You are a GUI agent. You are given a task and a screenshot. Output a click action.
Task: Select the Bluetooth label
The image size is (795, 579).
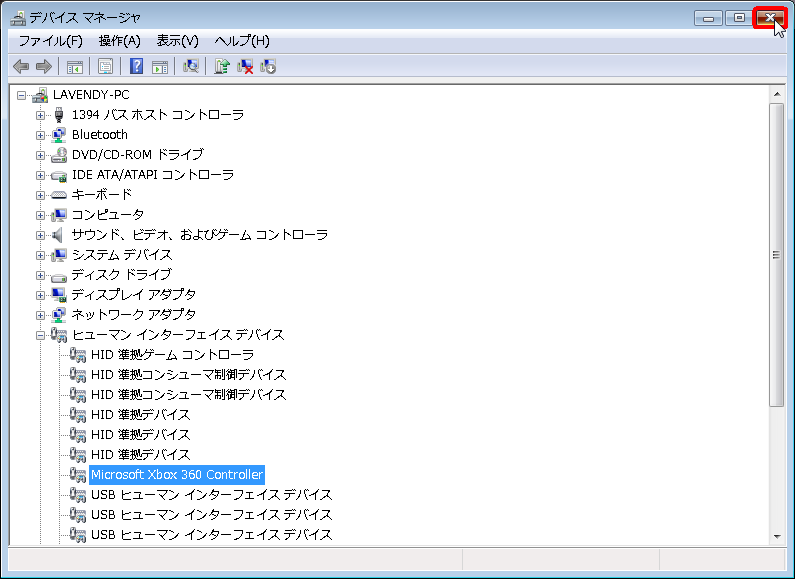pos(100,135)
